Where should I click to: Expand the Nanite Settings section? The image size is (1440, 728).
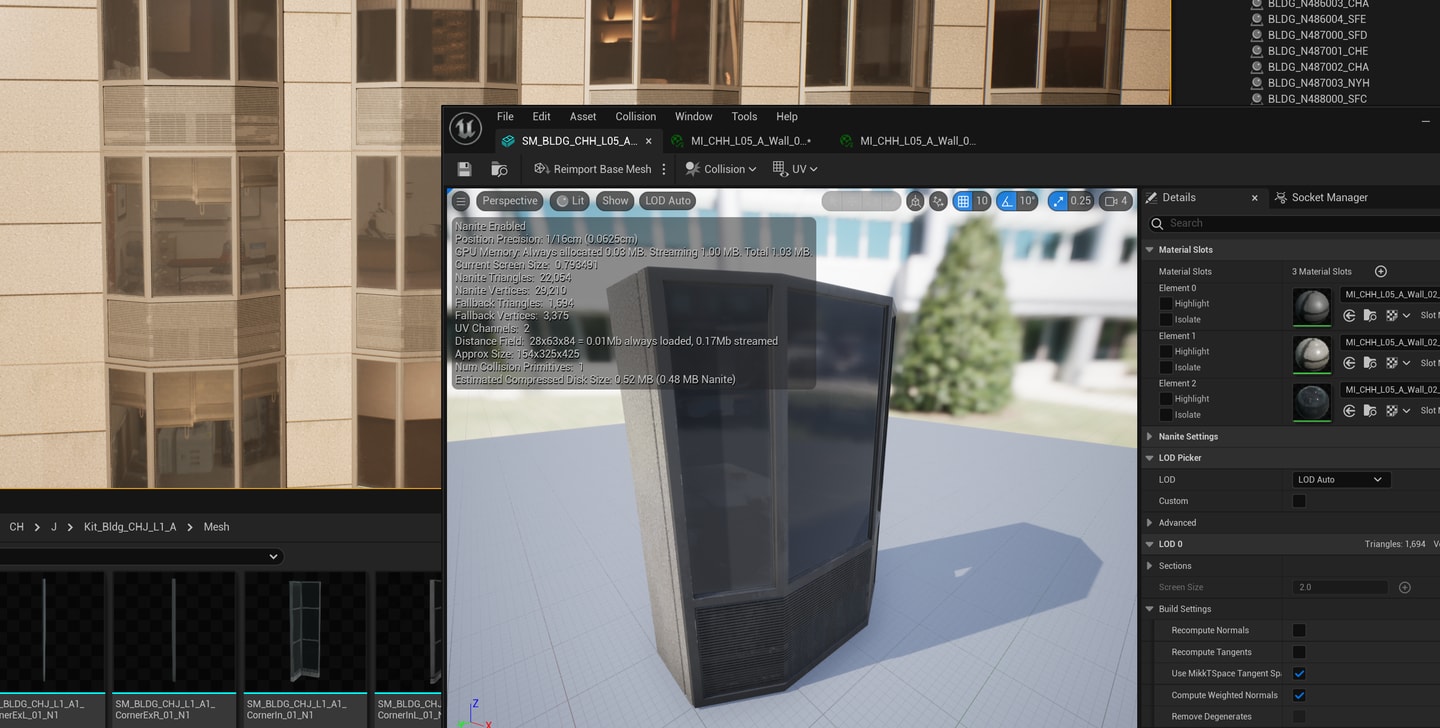click(x=1187, y=436)
